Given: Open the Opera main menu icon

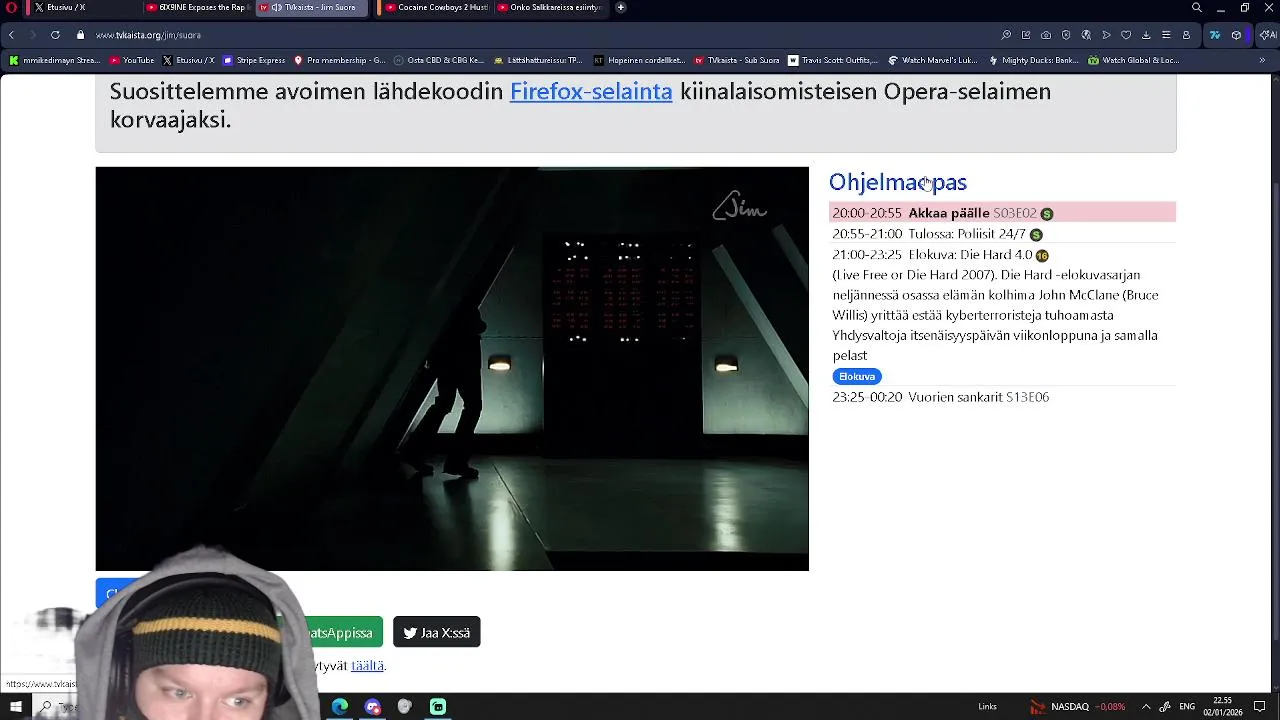Looking at the screenshot, I should (11, 7).
